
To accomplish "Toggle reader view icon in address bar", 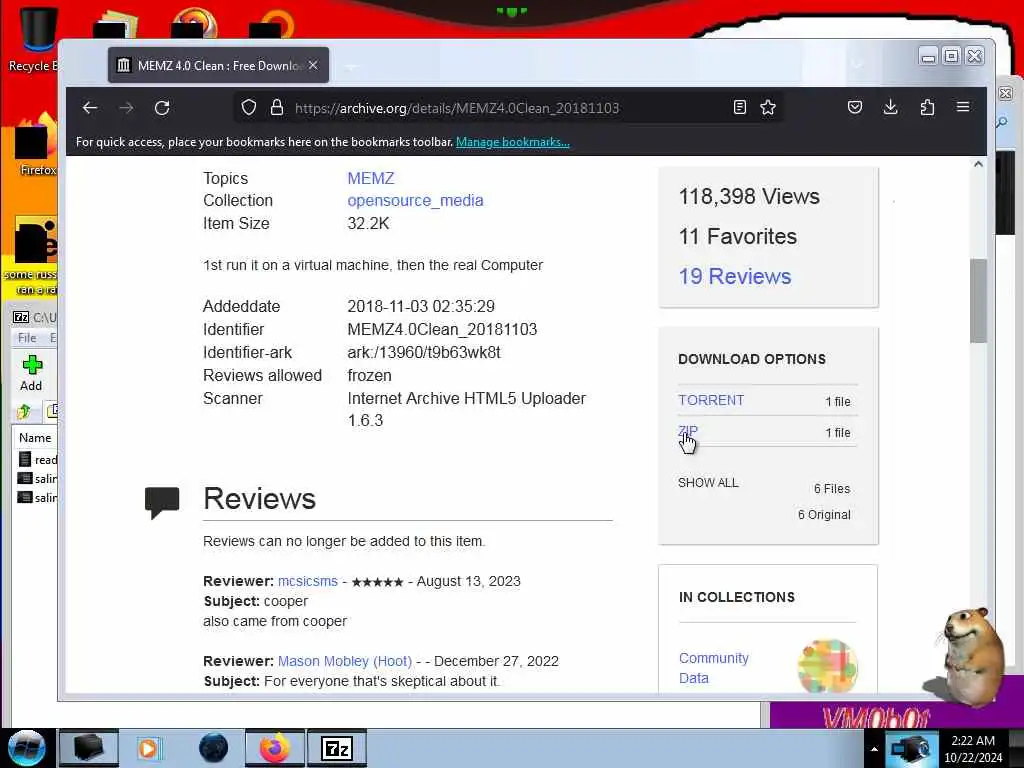I will click(739, 107).
